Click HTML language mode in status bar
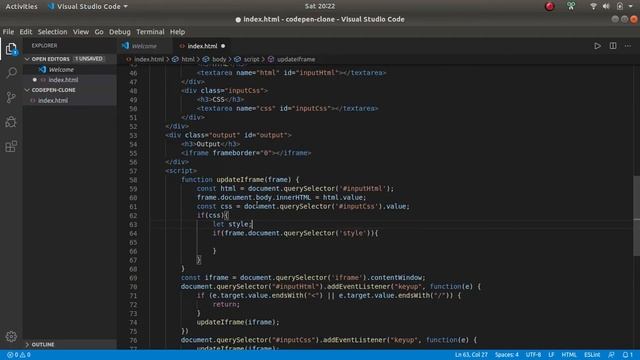The height and width of the screenshot is (360, 640). click(569, 355)
